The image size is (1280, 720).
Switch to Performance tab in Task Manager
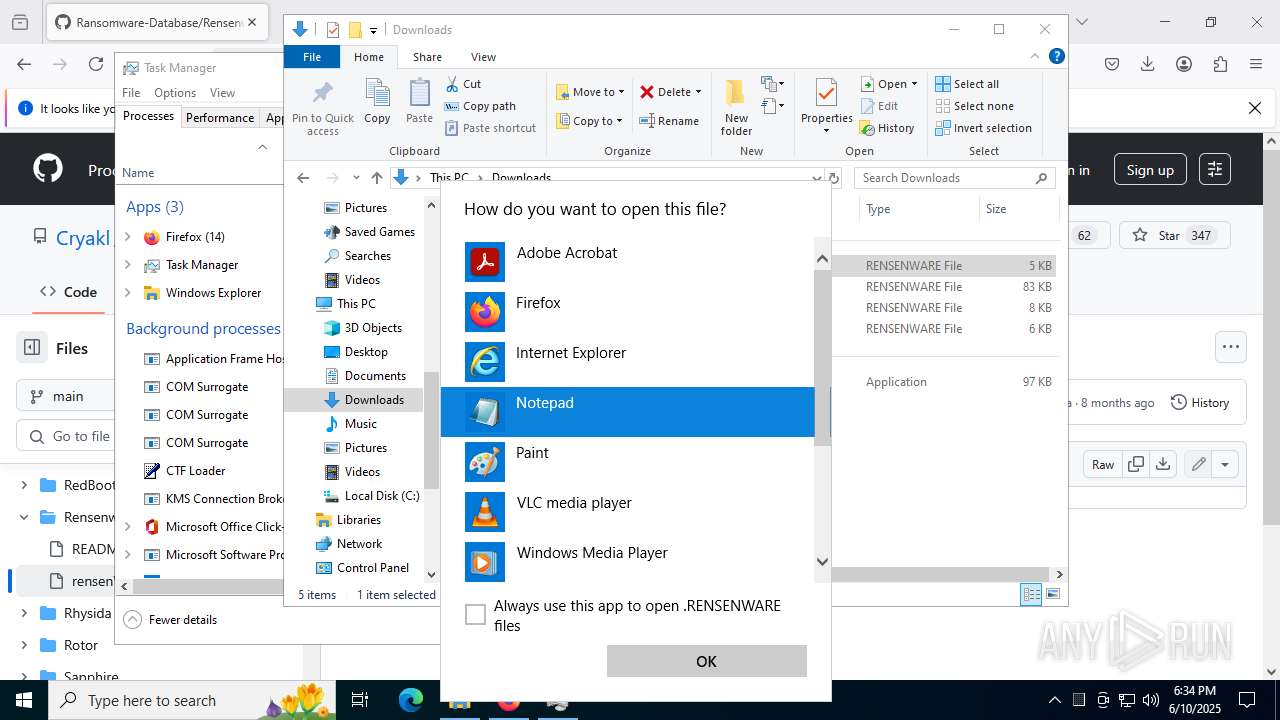click(220, 117)
